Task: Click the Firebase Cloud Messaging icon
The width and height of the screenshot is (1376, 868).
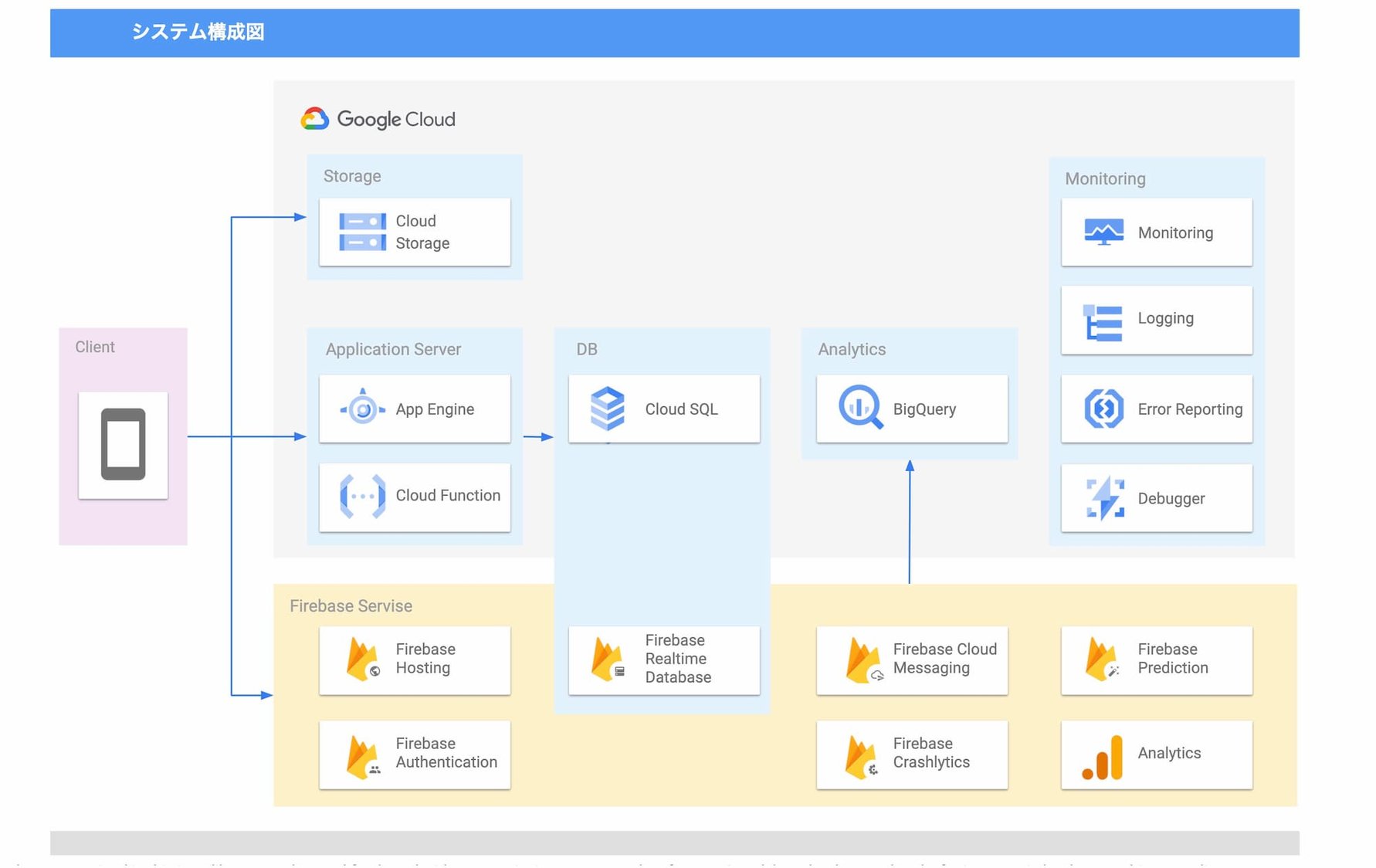Action: tap(864, 659)
